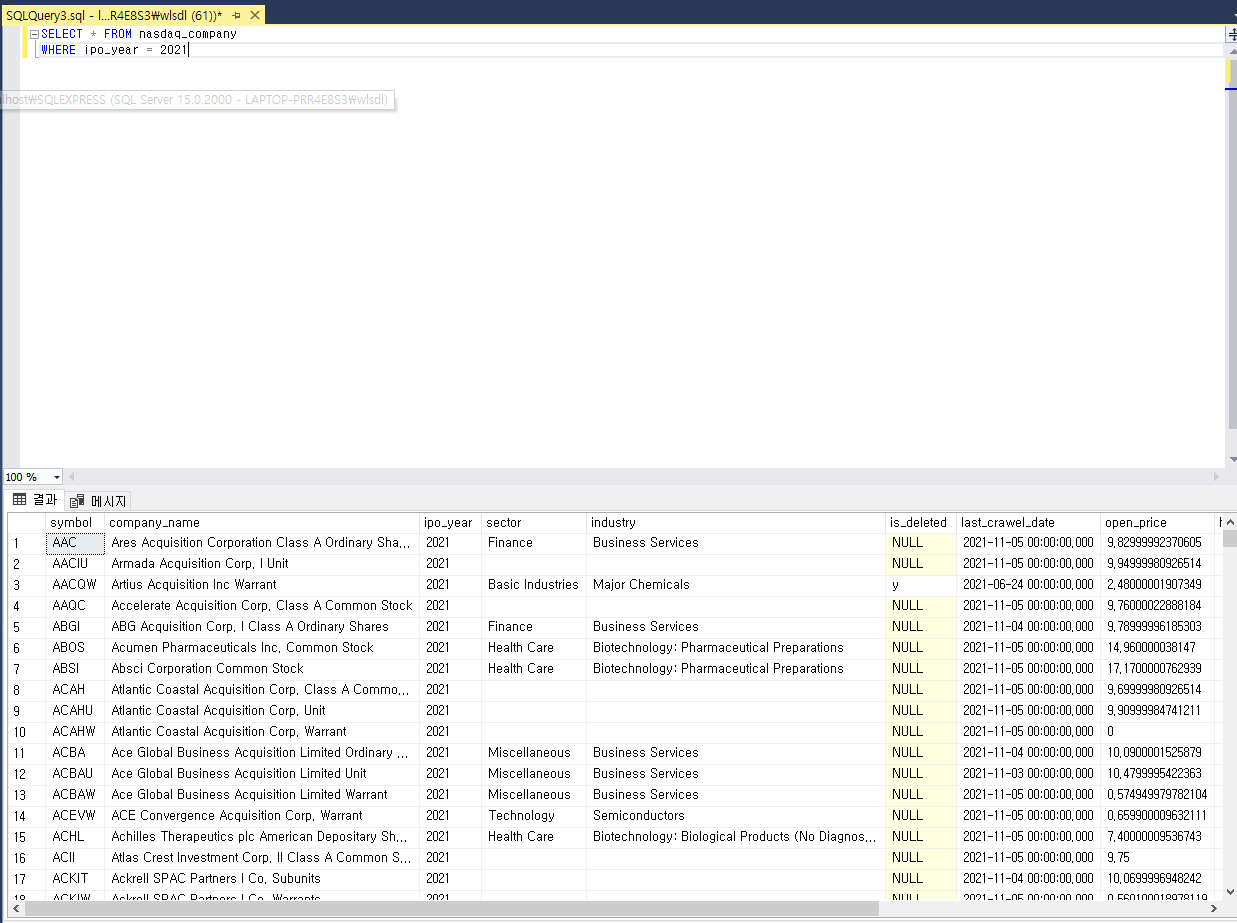
Task: Click the results grid vertical scrollbar thumb
Action: tap(1229, 538)
